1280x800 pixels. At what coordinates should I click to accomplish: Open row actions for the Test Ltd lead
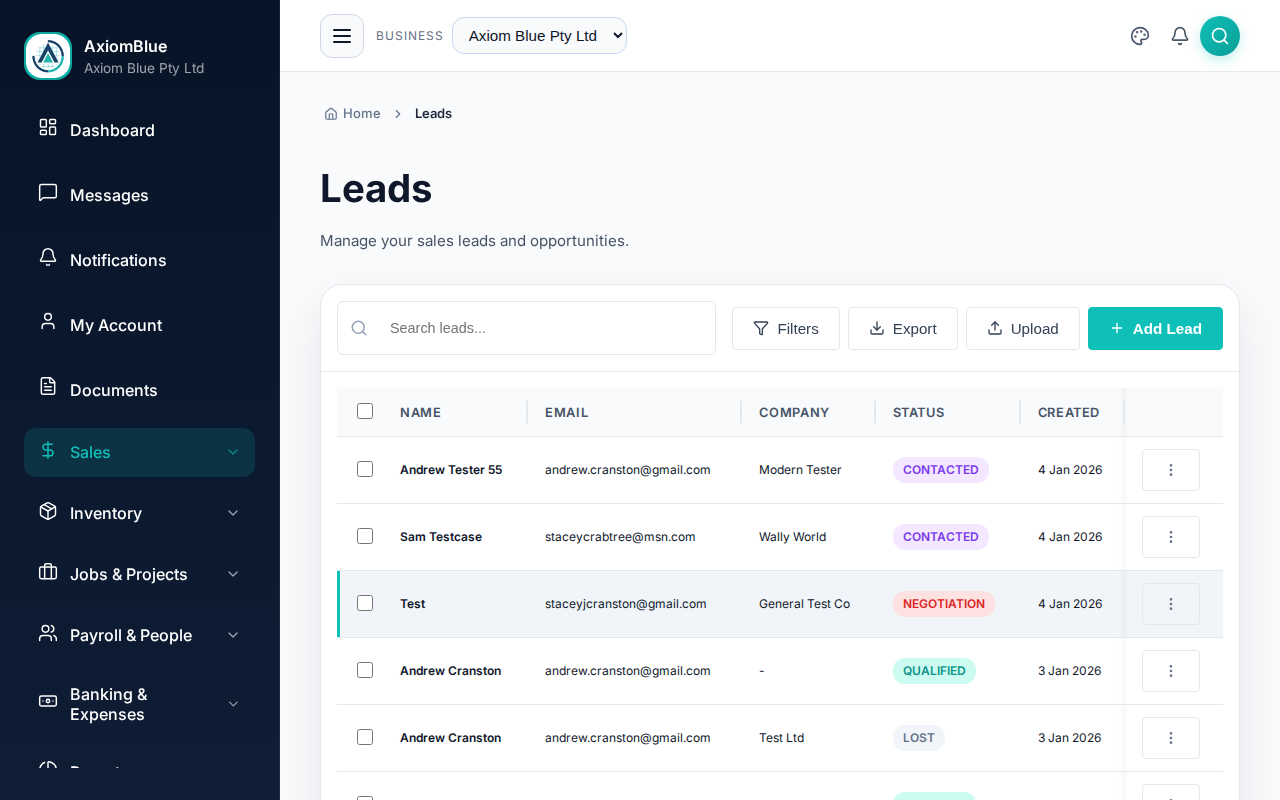pos(1171,738)
